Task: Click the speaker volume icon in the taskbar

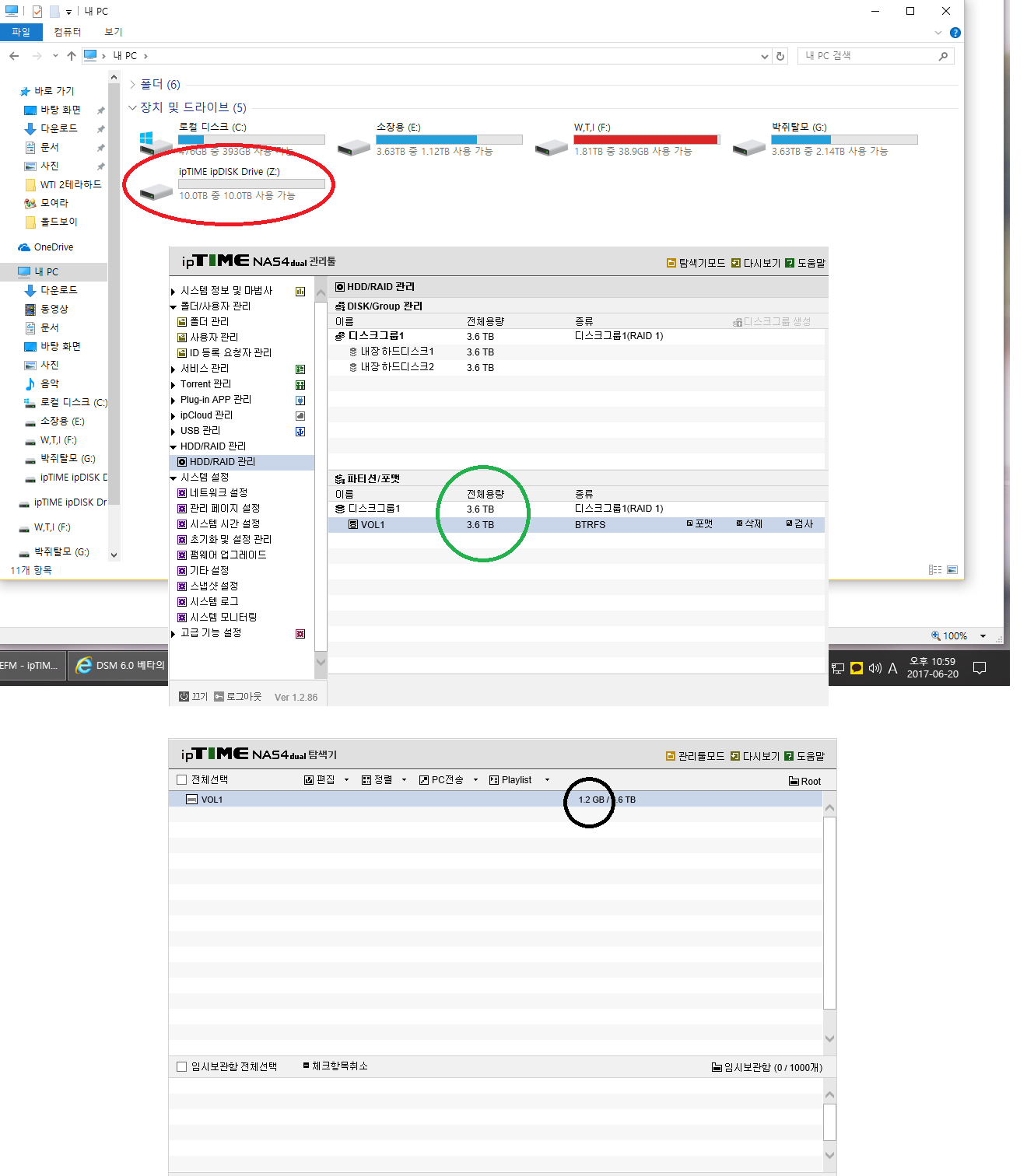Action: (x=875, y=668)
